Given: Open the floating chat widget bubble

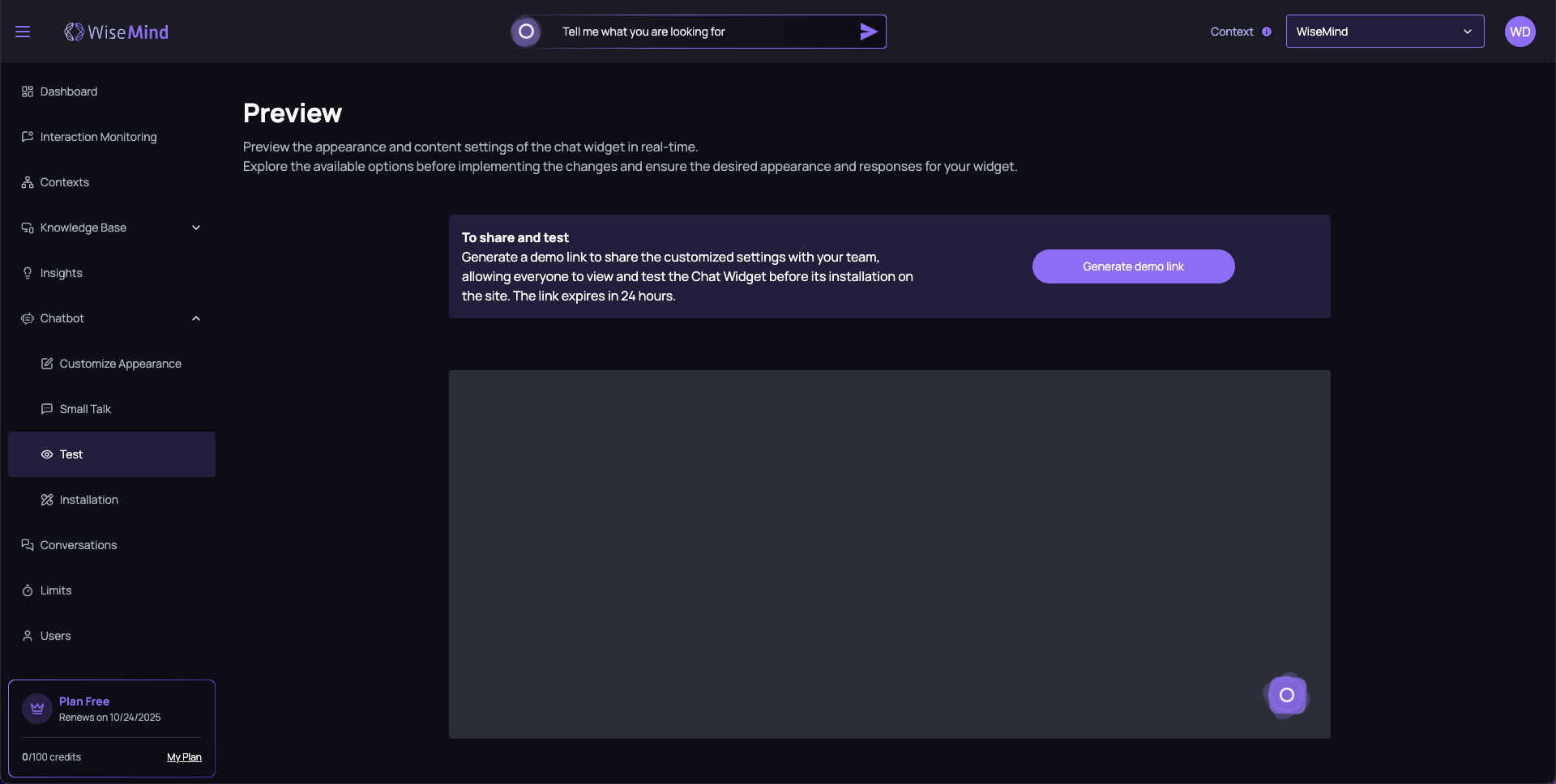Looking at the screenshot, I should point(1286,695).
